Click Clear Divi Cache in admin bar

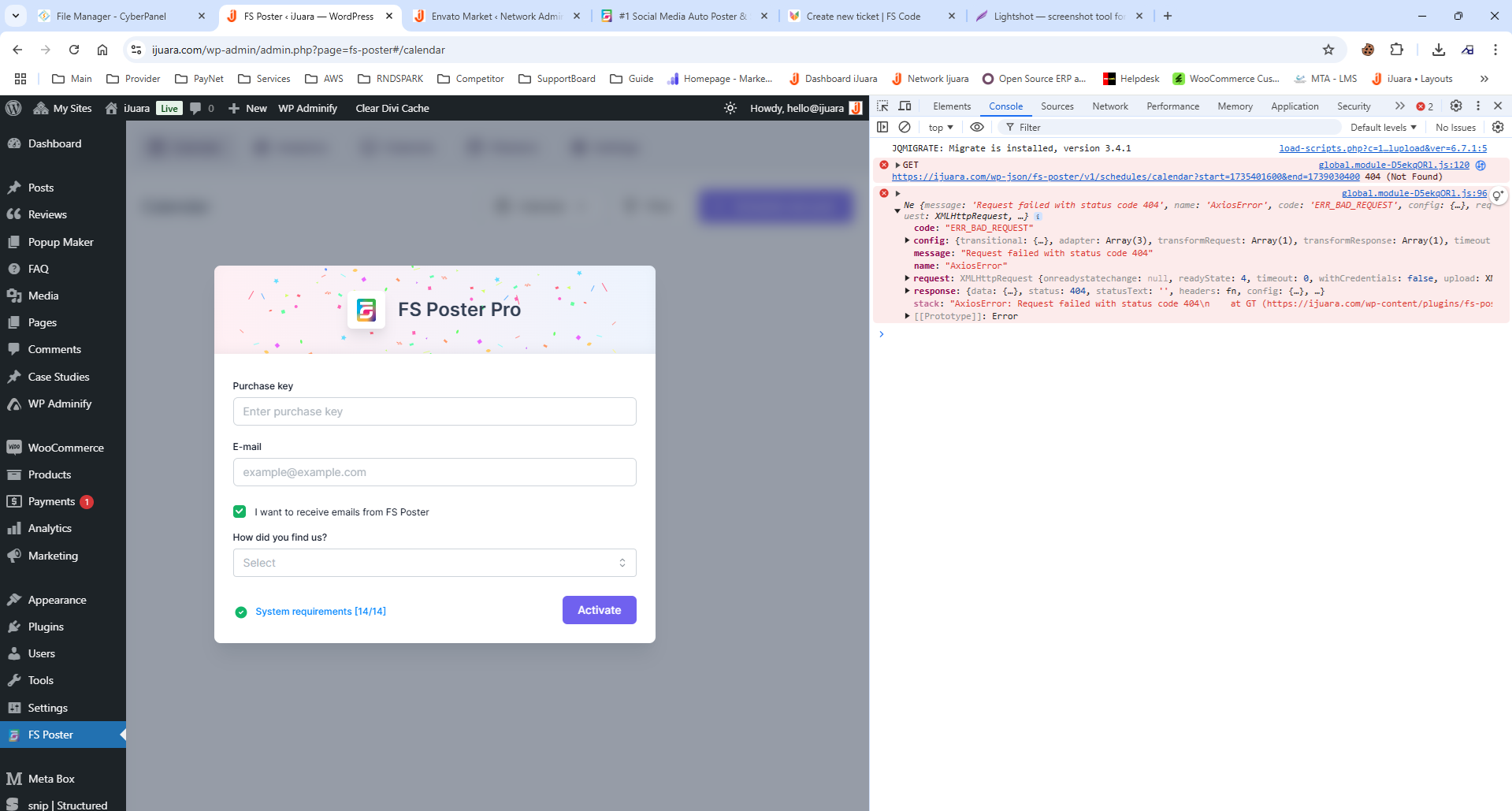(x=392, y=108)
